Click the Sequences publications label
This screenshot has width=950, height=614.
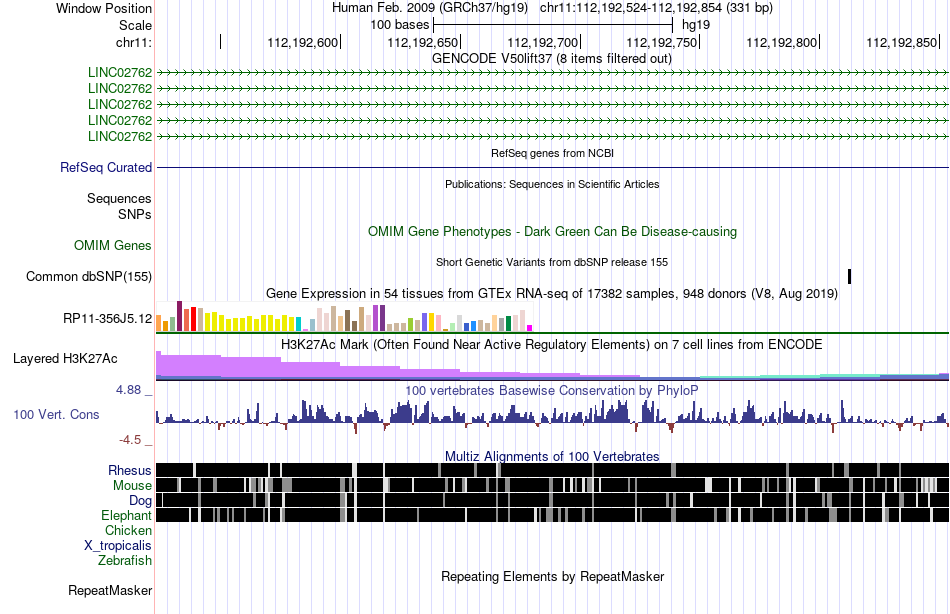[x=119, y=199]
